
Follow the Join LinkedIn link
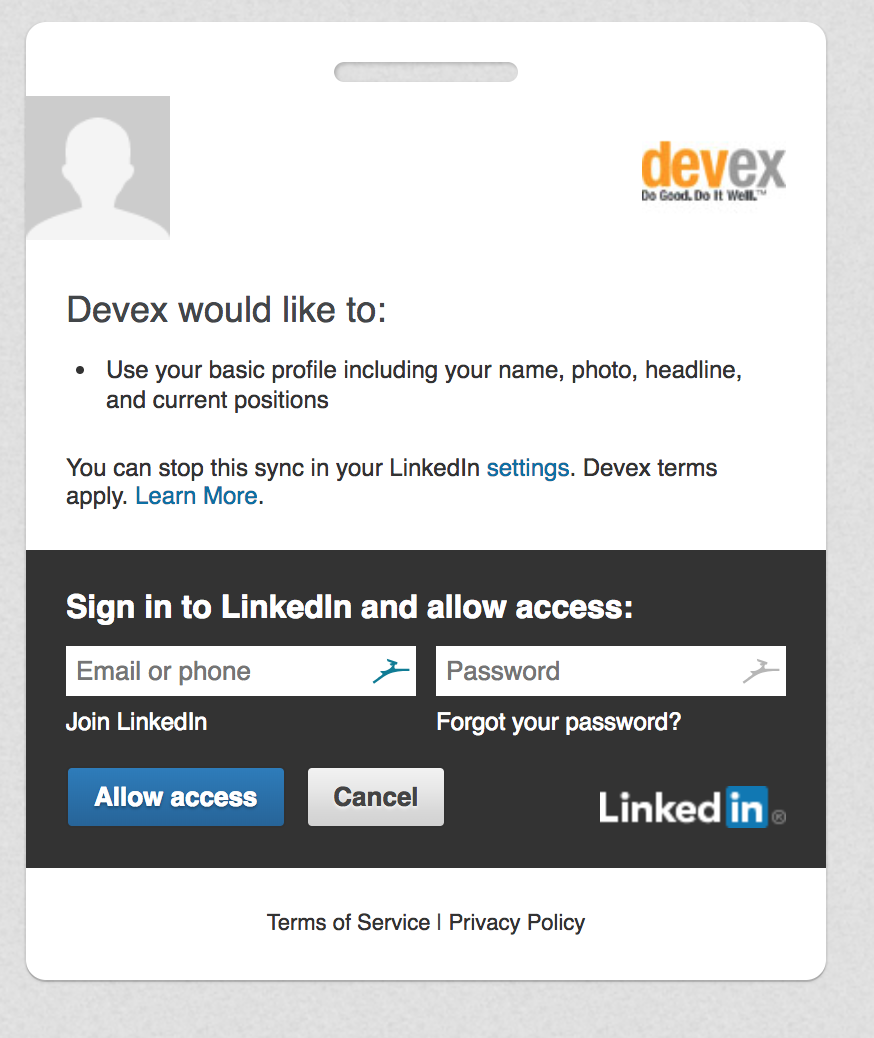(136, 722)
